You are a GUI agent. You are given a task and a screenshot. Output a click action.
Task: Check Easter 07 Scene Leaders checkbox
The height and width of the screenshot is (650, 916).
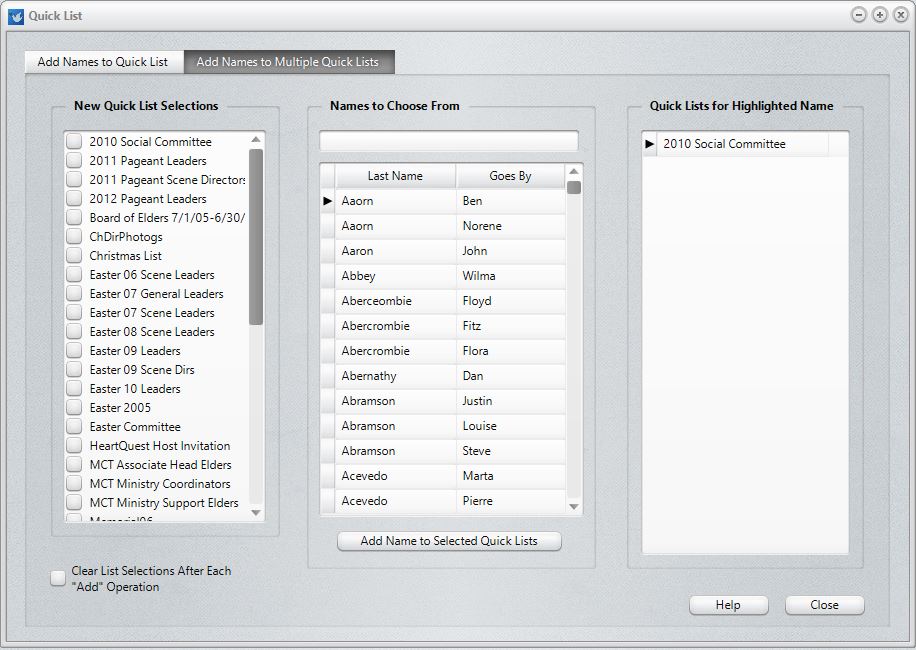click(74, 313)
